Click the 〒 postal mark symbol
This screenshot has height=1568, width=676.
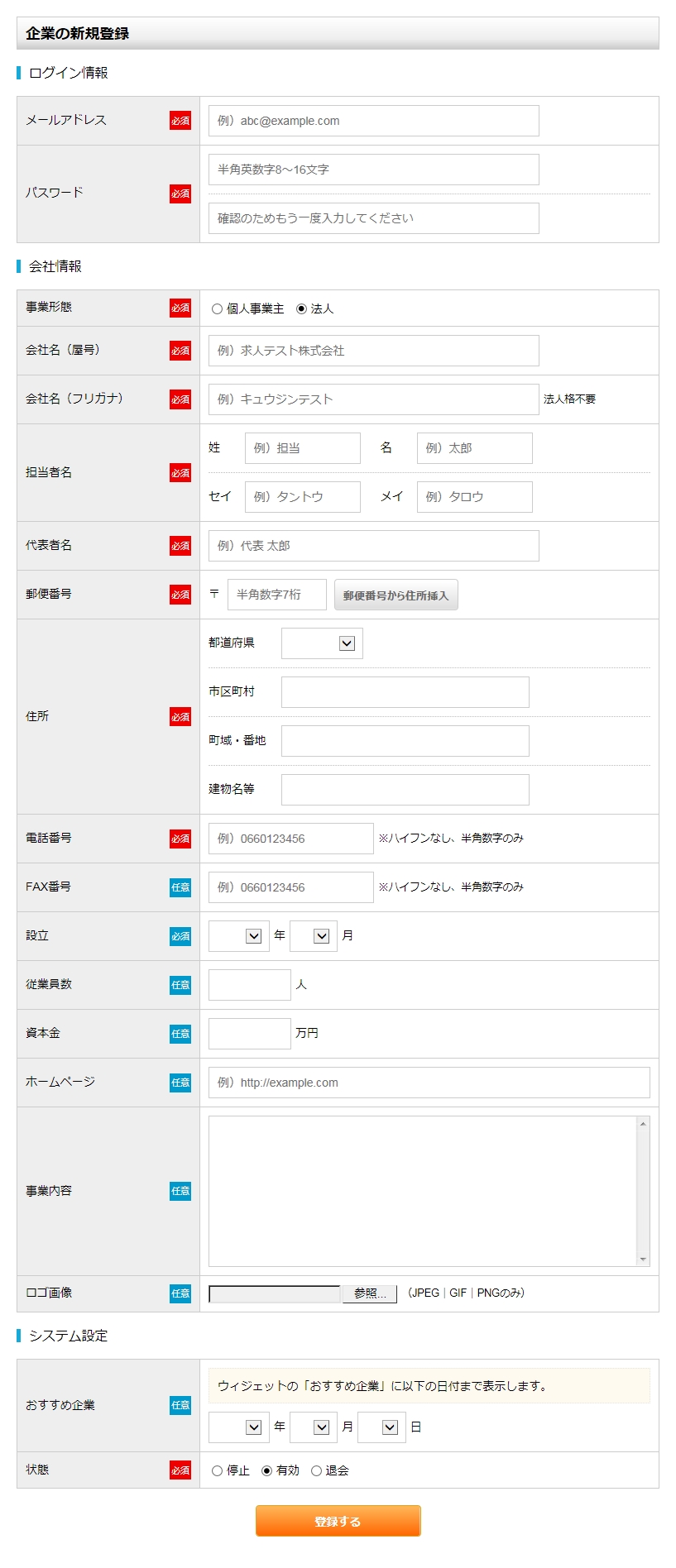click(214, 594)
